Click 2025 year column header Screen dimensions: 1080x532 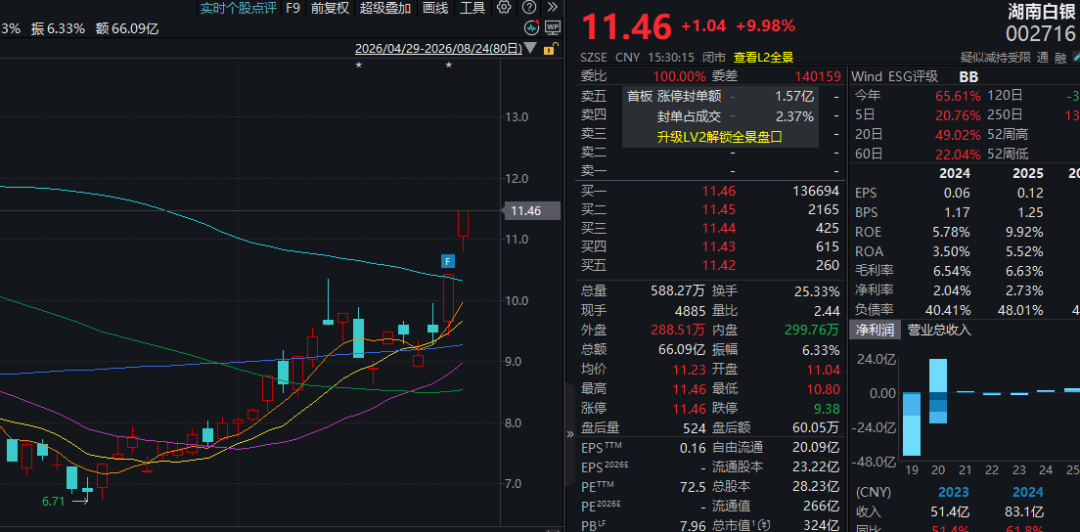(1028, 174)
